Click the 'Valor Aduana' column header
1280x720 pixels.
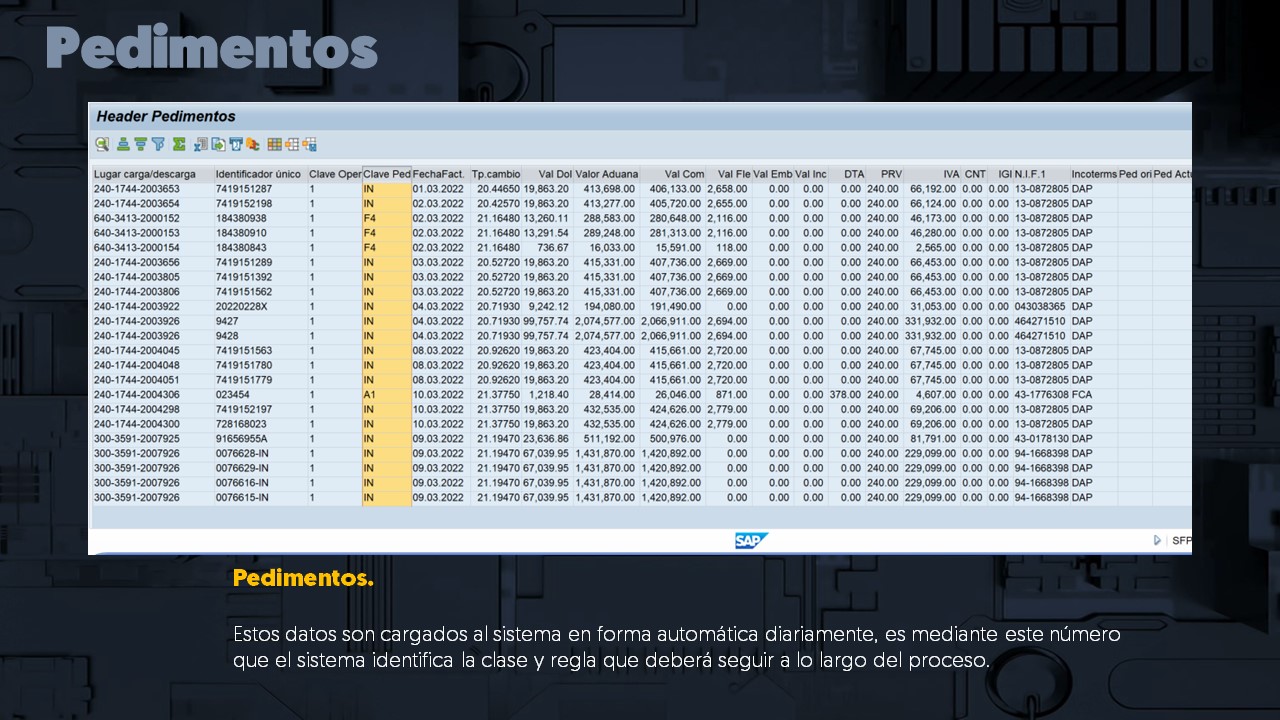pyautogui.click(x=606, y=174)
